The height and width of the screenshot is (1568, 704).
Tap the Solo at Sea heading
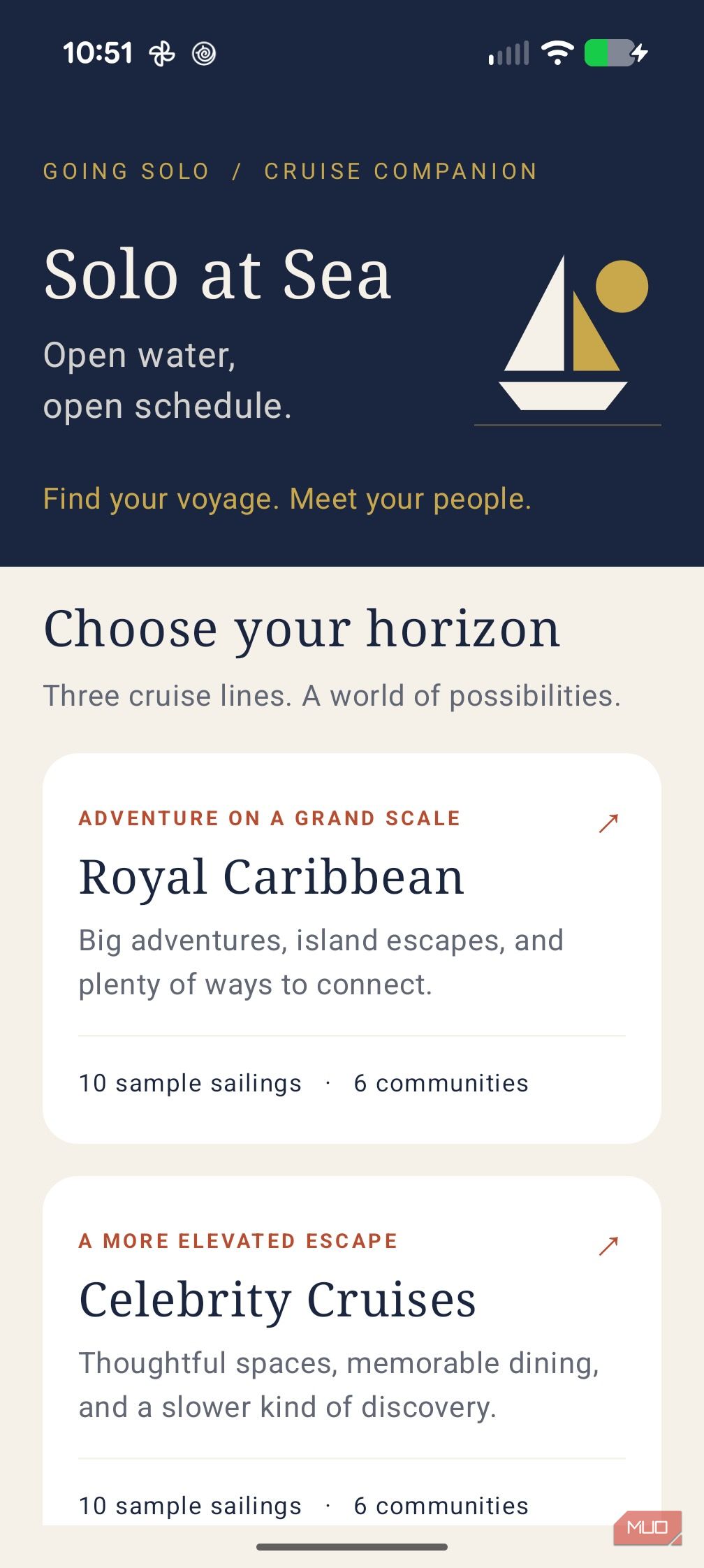217,275
